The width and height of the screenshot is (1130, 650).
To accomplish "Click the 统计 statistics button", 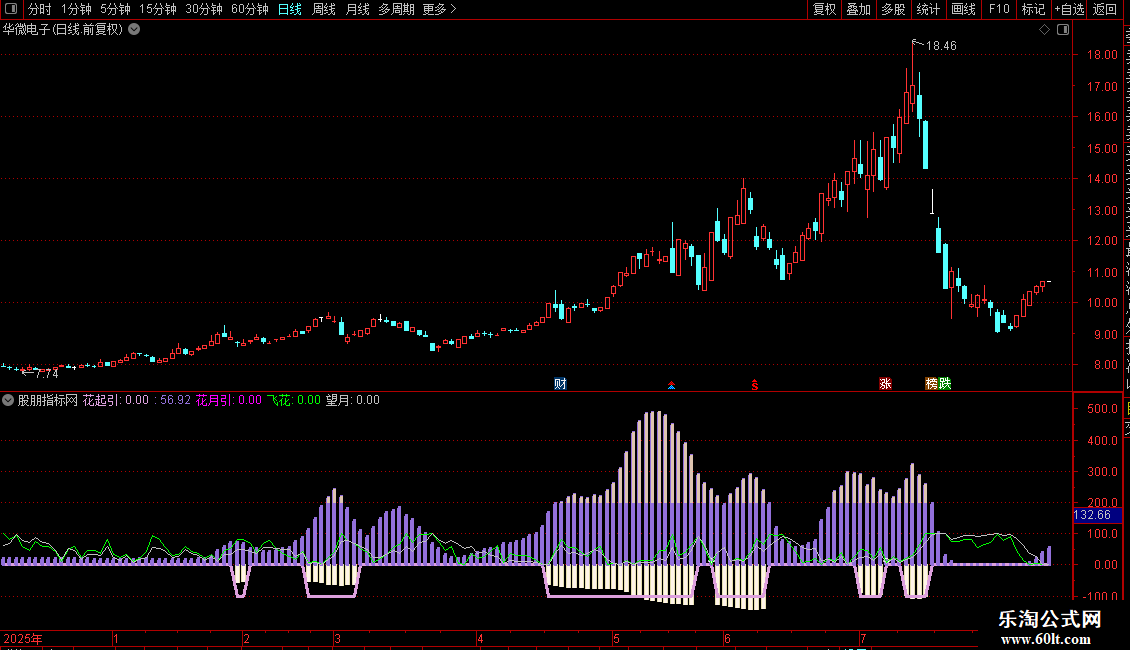I will (927, 9).
